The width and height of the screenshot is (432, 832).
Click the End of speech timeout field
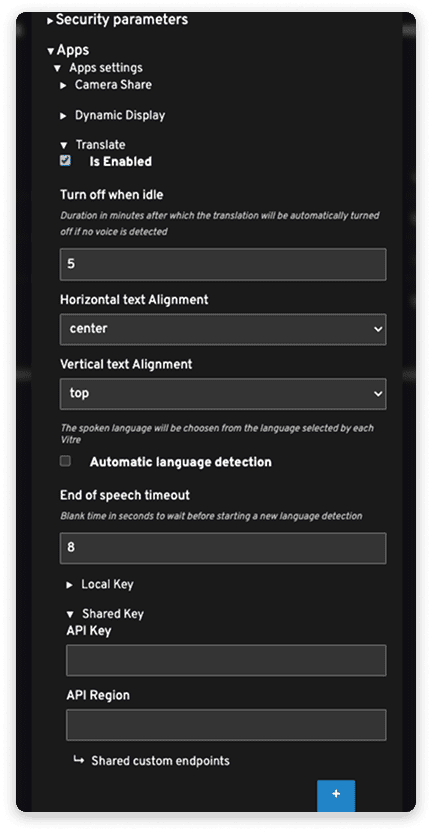click(223, 548)
